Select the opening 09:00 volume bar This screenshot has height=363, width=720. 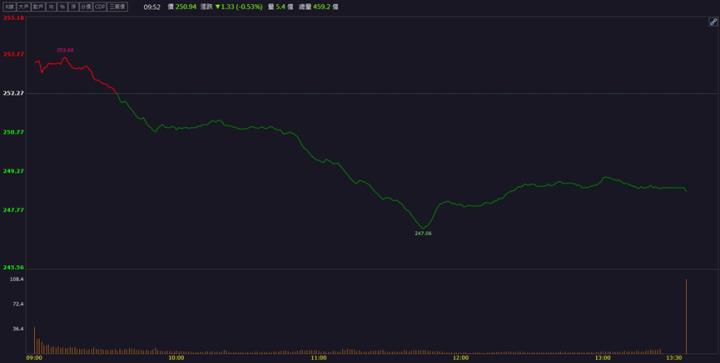tap(34, 340)
